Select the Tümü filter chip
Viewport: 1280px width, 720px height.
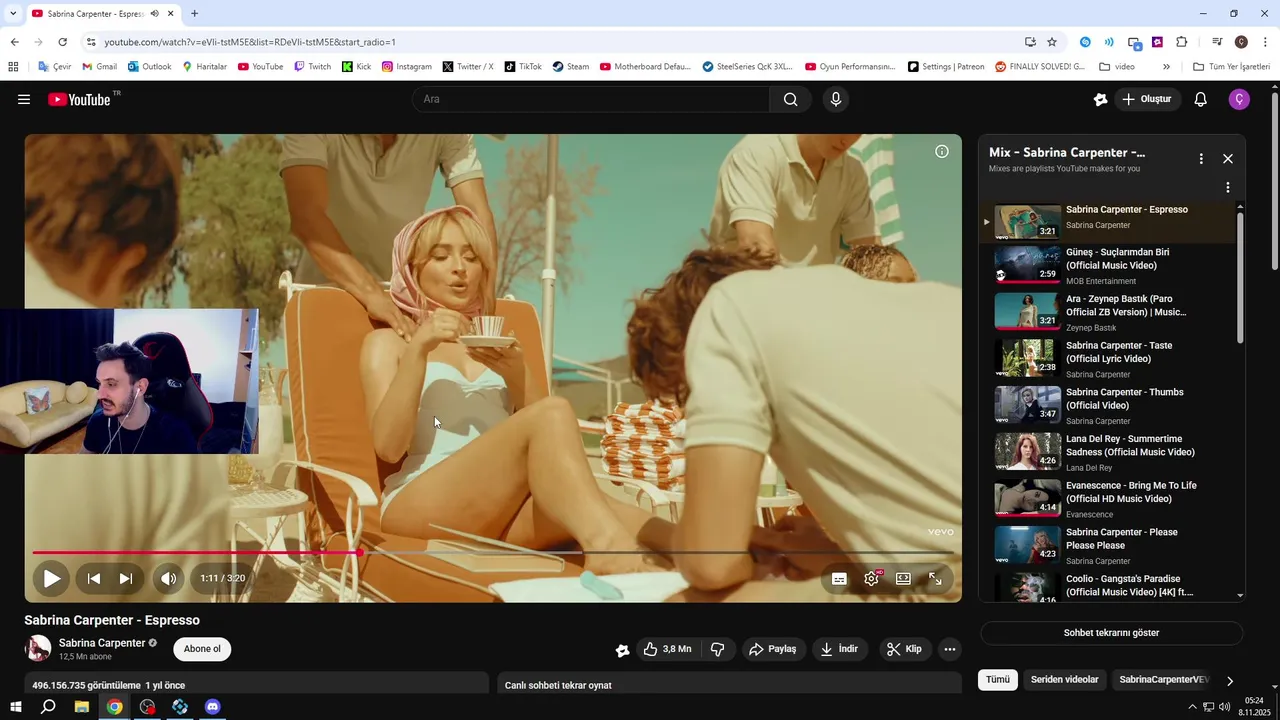tap(998, 680)
